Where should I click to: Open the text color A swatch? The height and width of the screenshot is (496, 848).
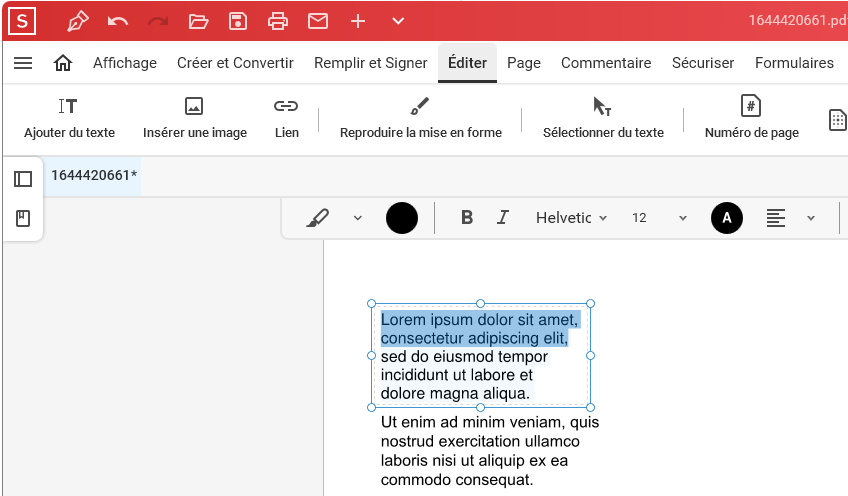(727, 218)
